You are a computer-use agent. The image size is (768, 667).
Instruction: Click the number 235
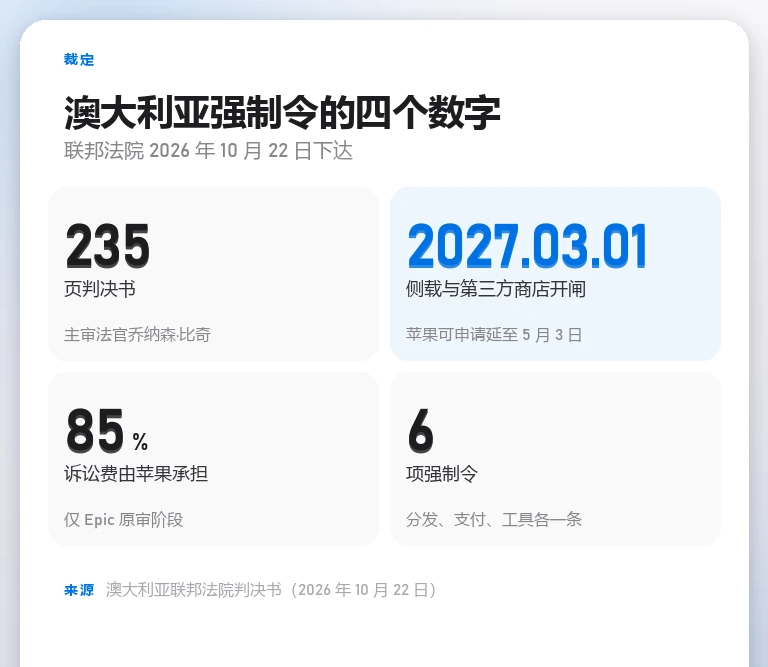coord(107,245)
